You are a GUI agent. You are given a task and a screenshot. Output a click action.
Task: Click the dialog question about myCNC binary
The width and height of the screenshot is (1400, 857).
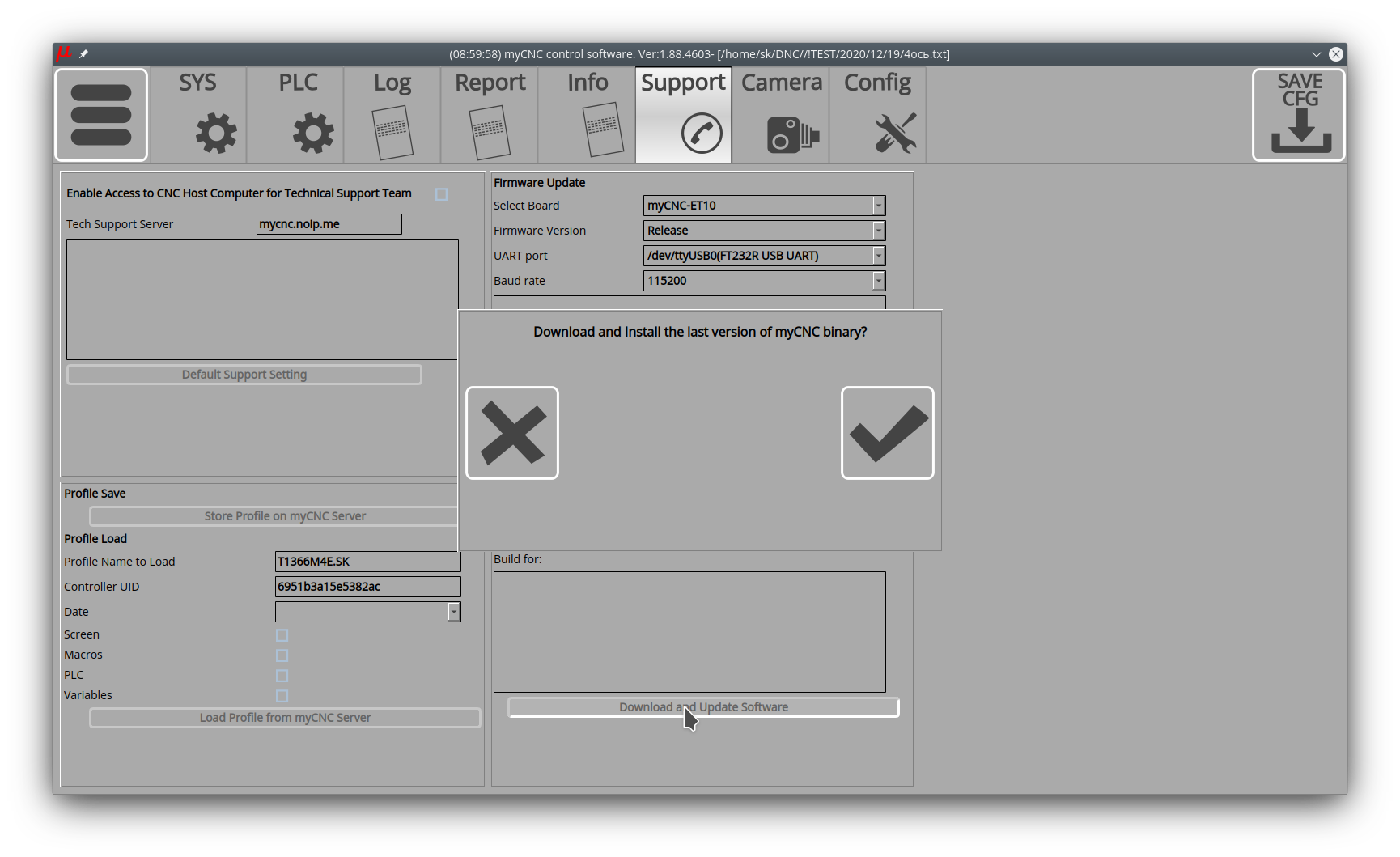point(700,332)
